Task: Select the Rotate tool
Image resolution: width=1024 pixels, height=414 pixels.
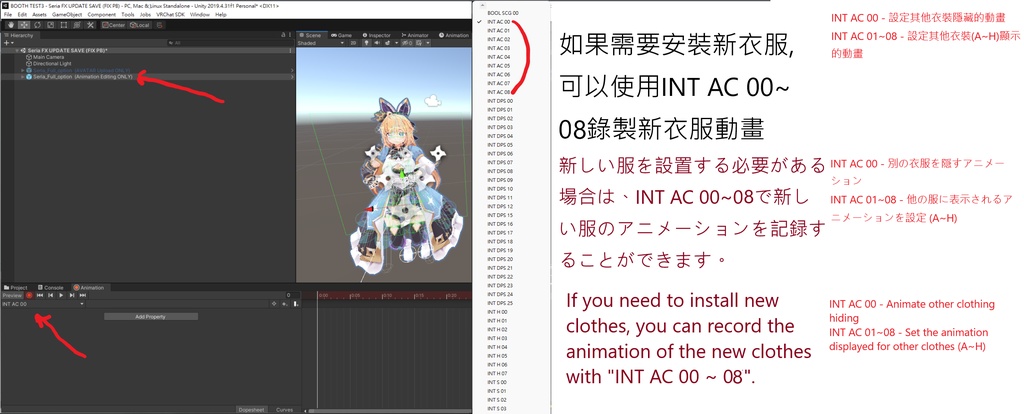Action: click(37, 25)
